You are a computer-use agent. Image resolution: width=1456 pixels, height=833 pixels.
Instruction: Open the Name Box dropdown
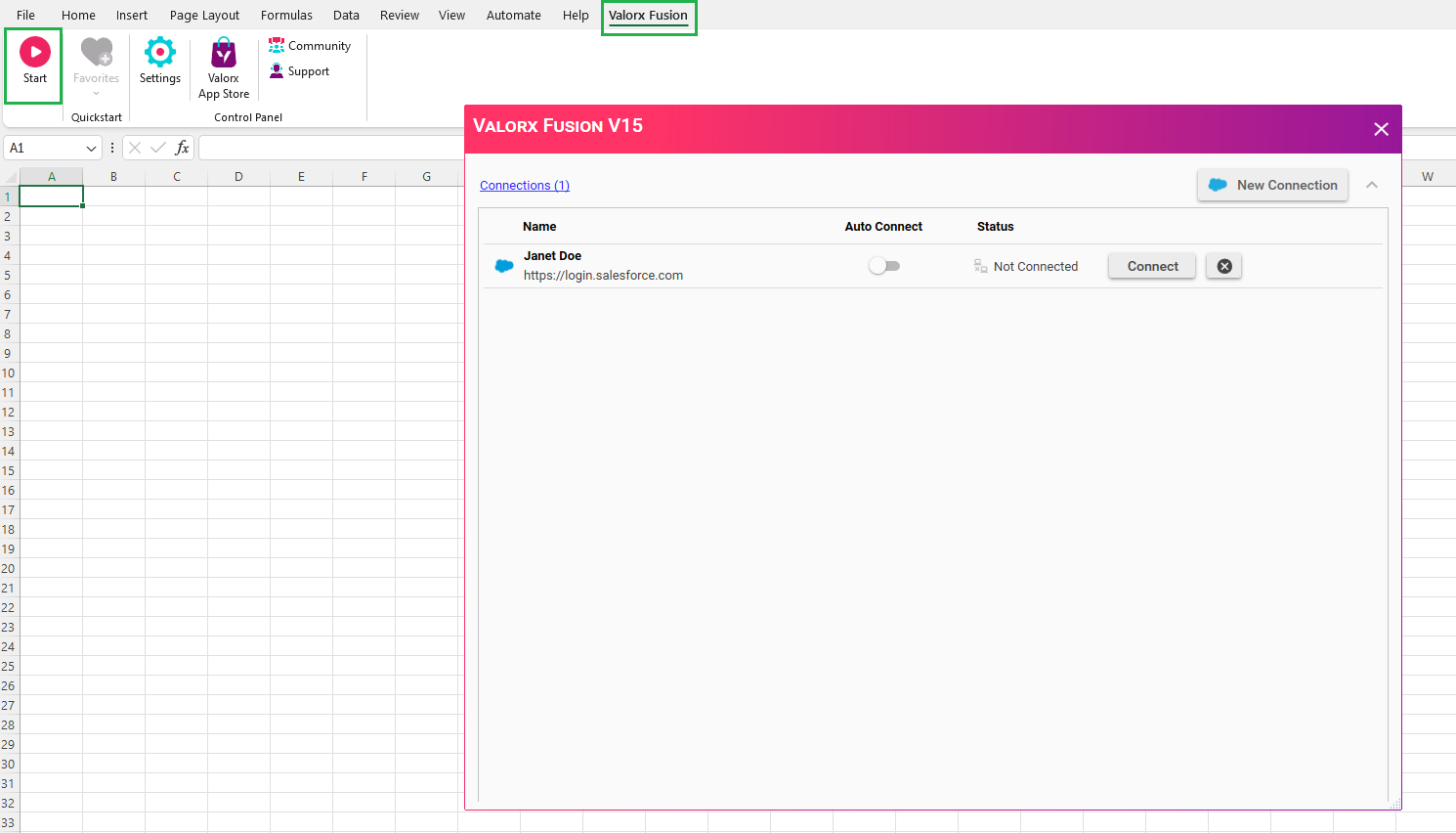93,148
